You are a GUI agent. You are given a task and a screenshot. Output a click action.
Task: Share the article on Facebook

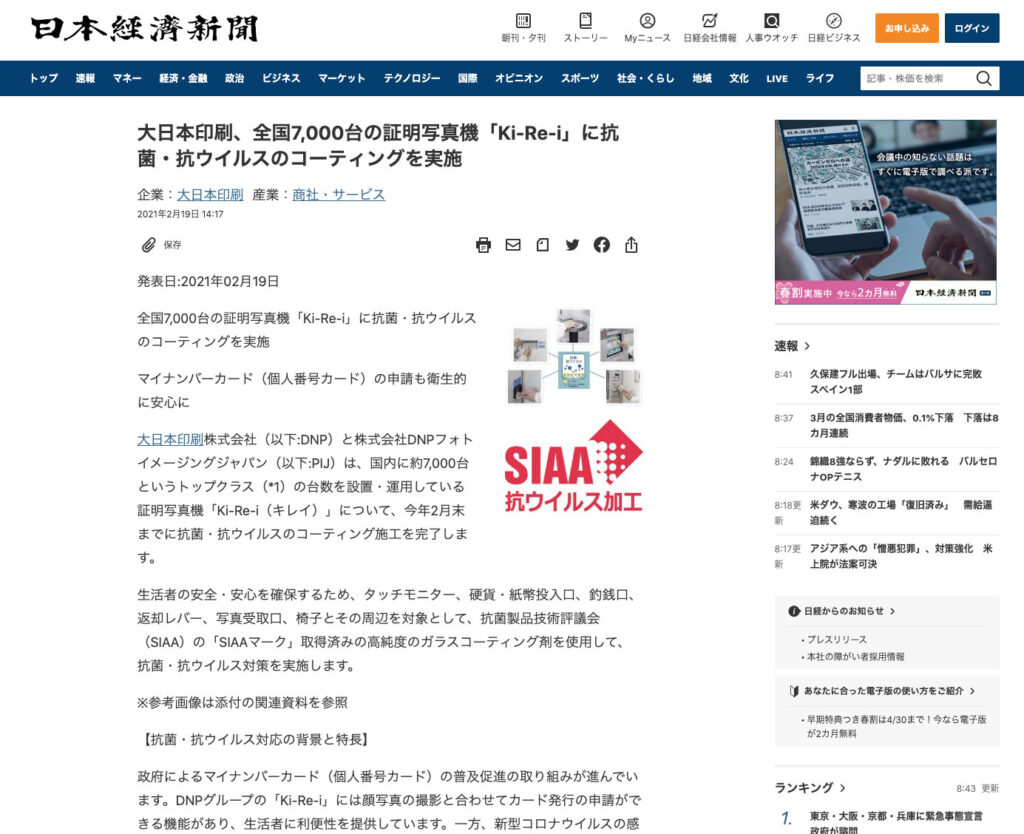601,245
